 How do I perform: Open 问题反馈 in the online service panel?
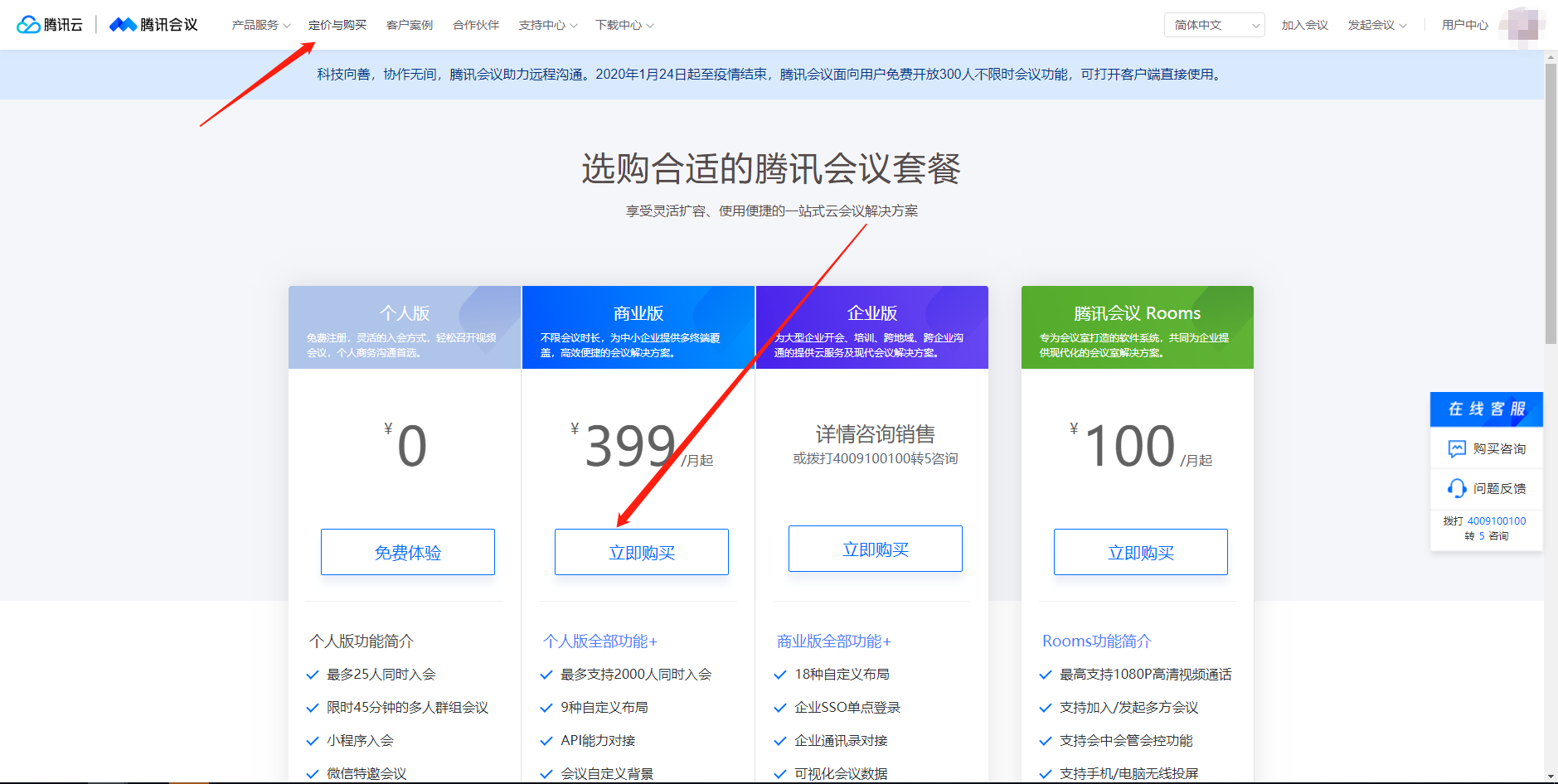point(1487,488)
